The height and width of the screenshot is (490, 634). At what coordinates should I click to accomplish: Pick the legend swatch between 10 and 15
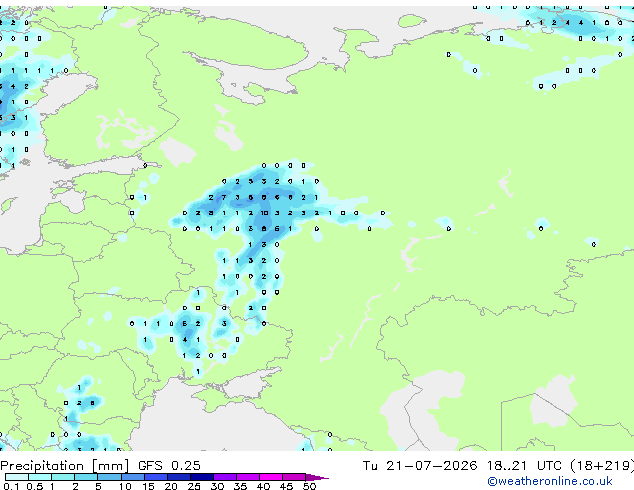point(132,477)
